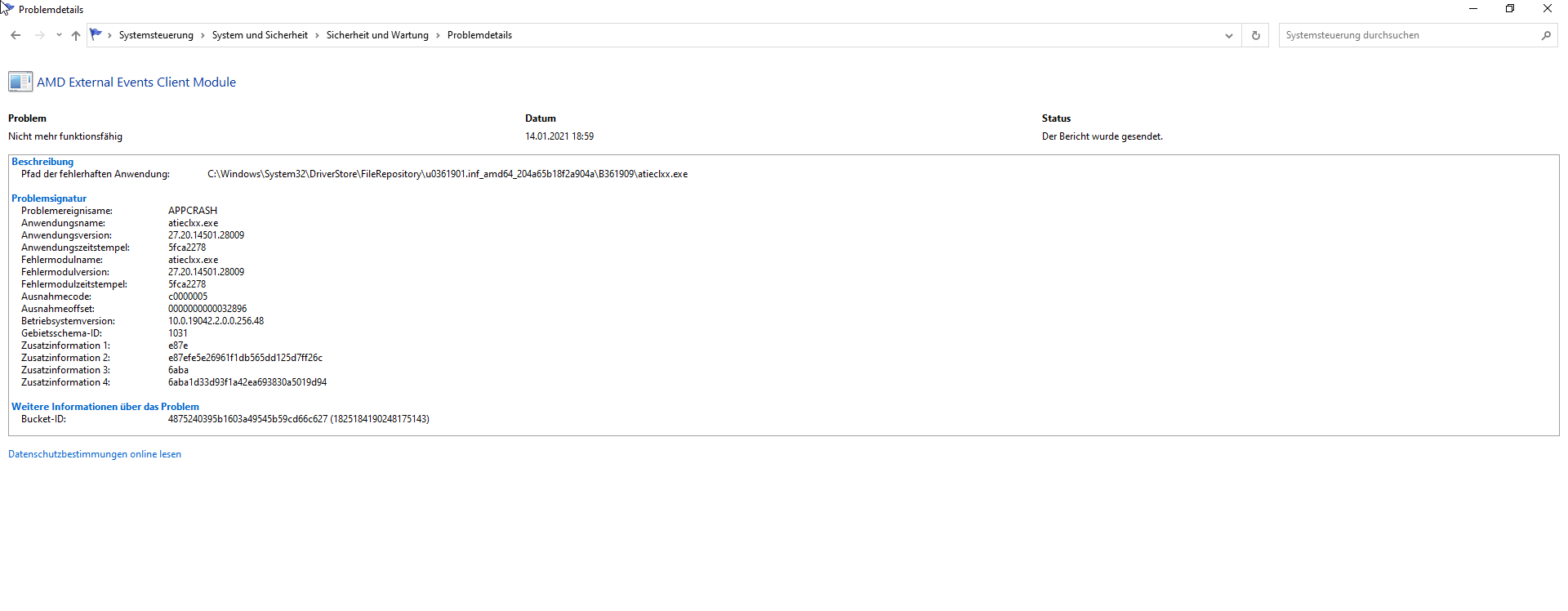Select Ausnahmecode value c0000005
Screen dimensions: 1568x611
[x=188, y=297]
